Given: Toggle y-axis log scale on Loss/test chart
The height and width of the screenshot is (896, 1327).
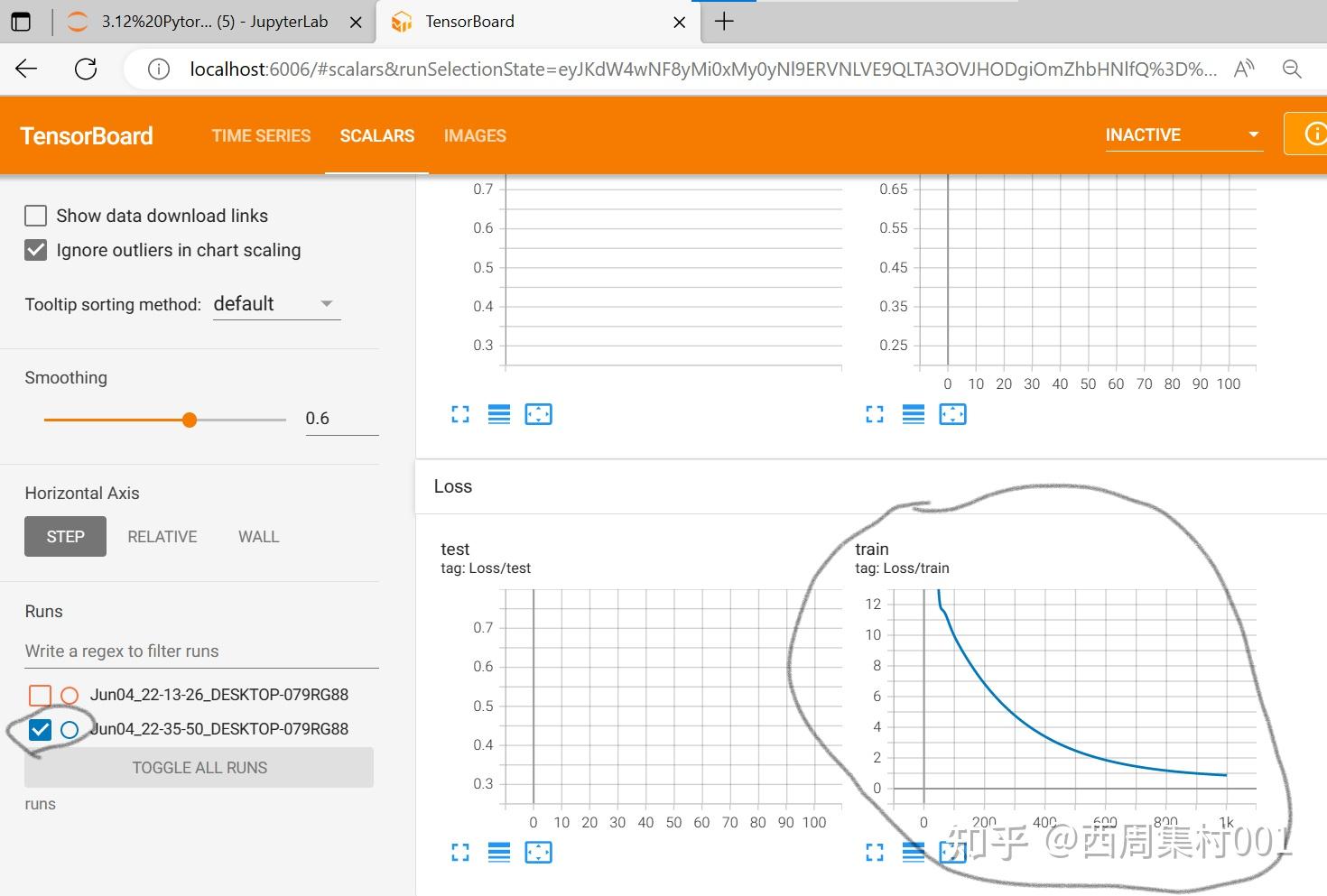Looking at the screenshot, I should coord(499,853).
